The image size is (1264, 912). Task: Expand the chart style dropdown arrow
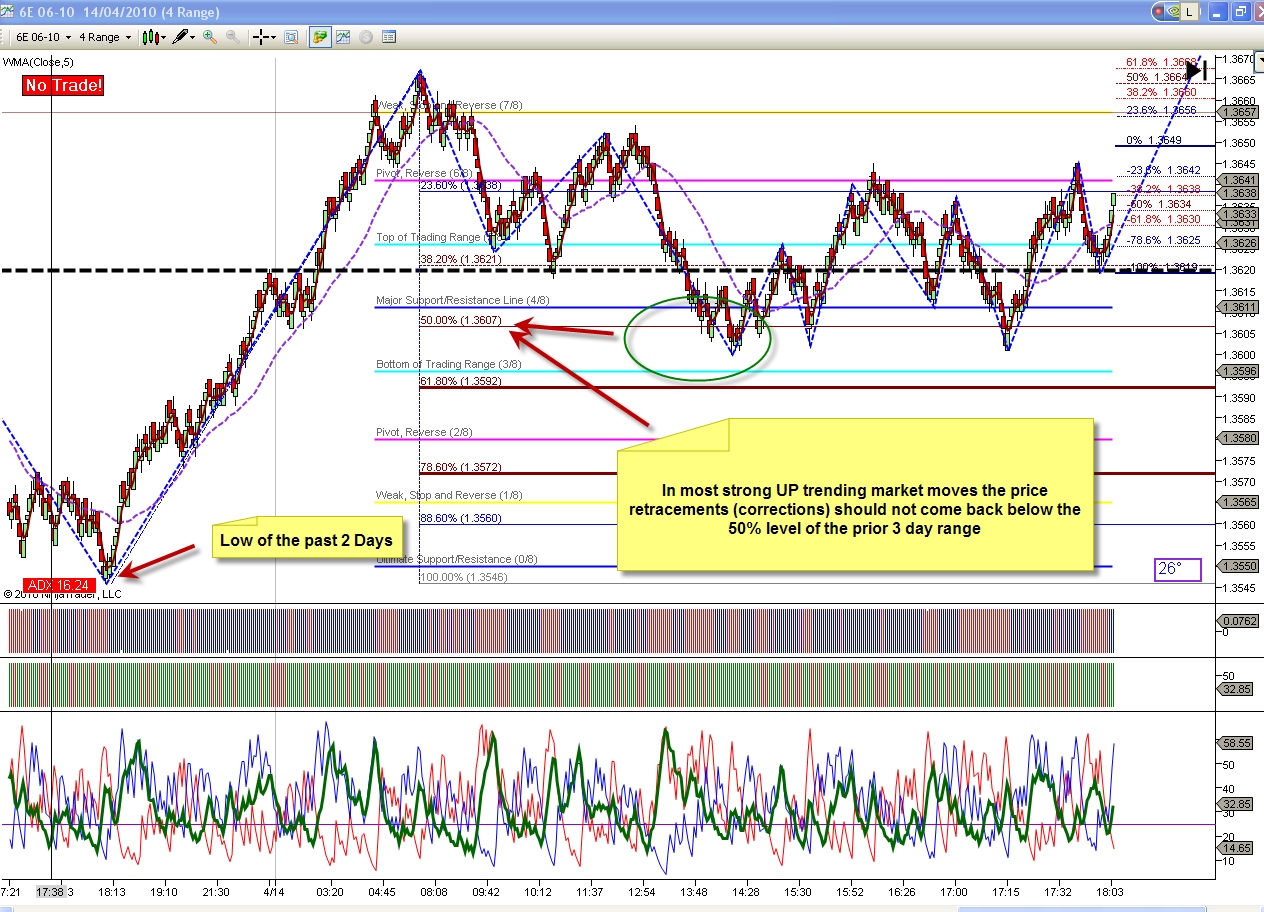point(163,37)
